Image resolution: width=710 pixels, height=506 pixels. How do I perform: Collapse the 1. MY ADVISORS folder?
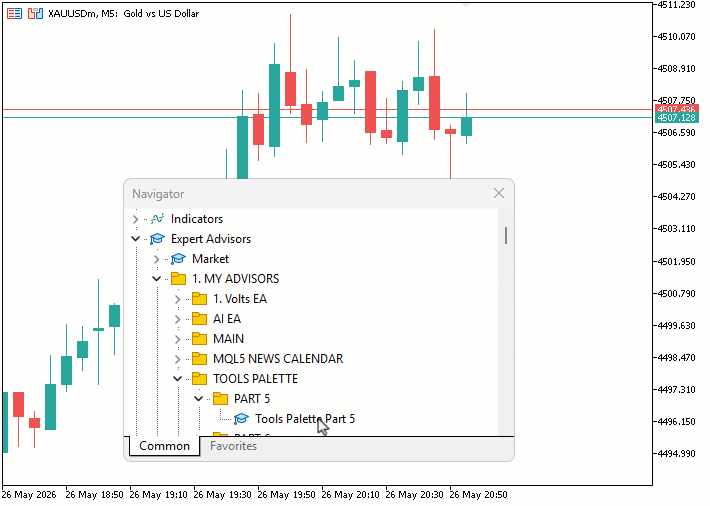(156, 279)
